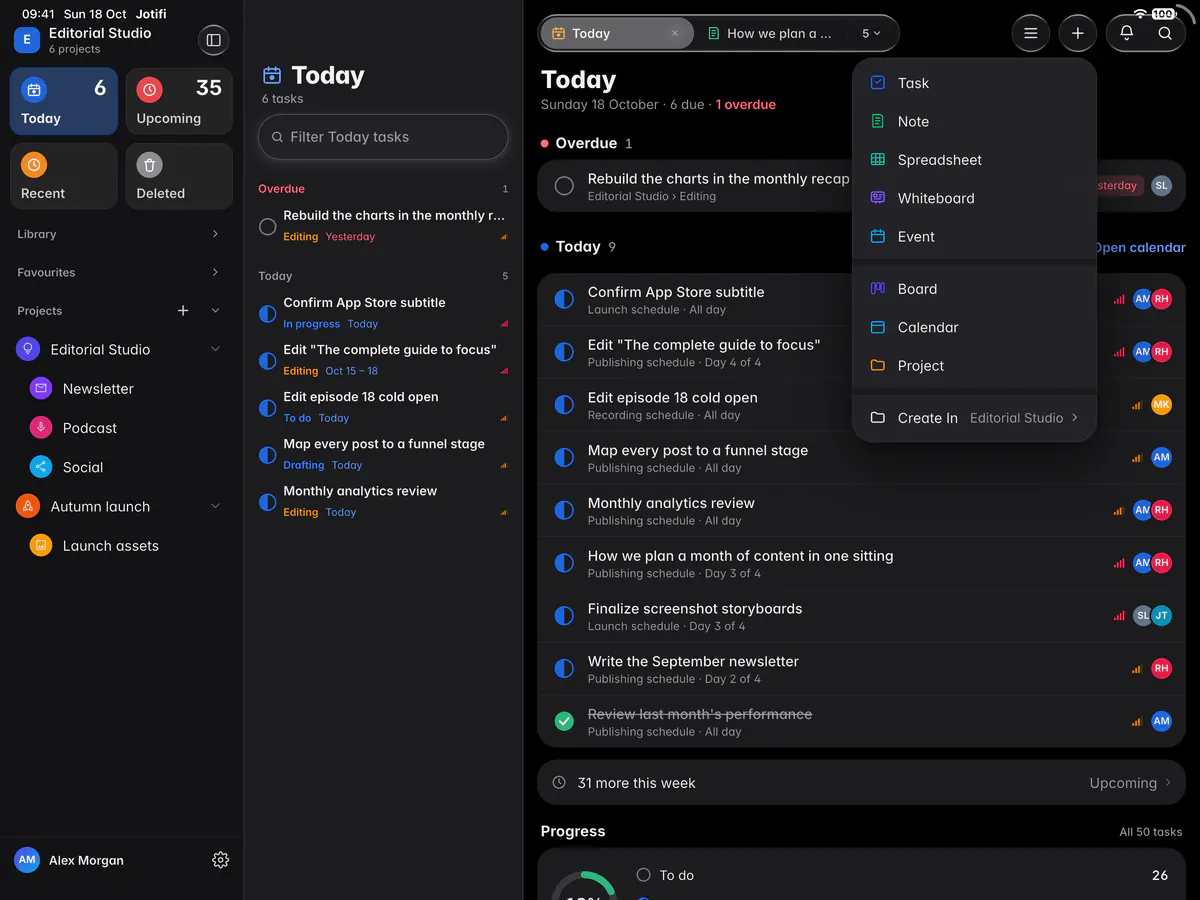Choose Note from the create menu
The image size is (1200, 900).
coord(975,121)
